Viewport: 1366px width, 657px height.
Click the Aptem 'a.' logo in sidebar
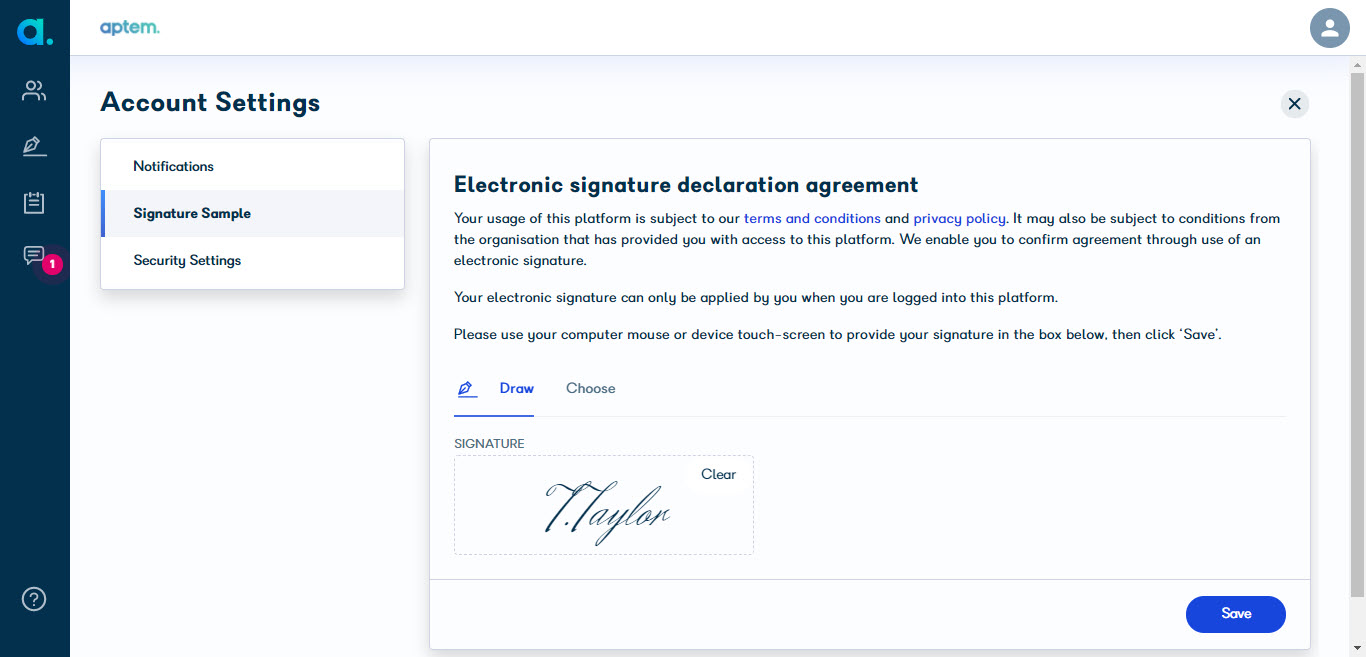(x=34, y=30)
